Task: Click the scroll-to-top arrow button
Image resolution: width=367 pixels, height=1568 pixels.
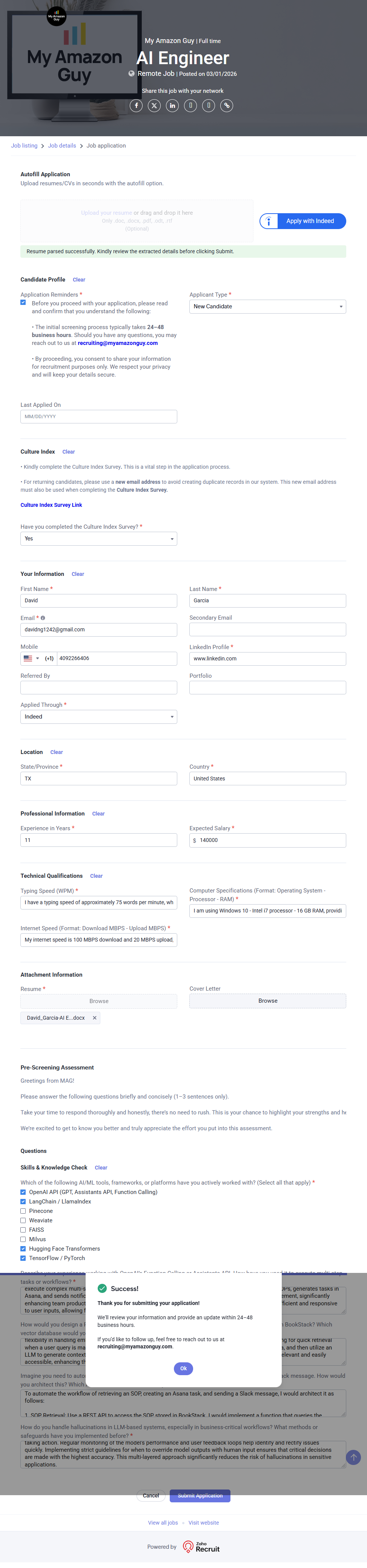Action: (353, 1457)
